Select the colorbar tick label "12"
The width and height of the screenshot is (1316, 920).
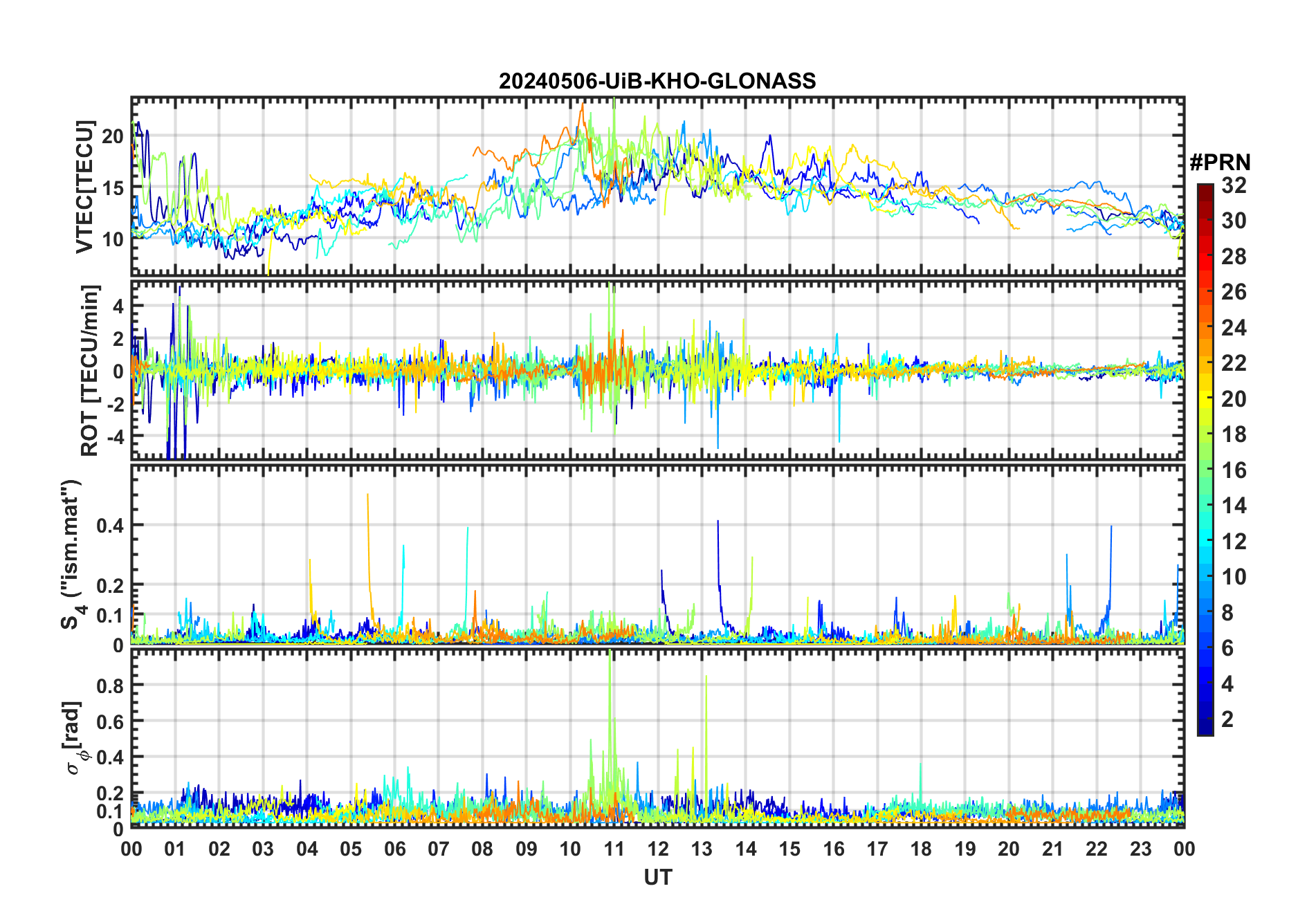(1234, 542)
